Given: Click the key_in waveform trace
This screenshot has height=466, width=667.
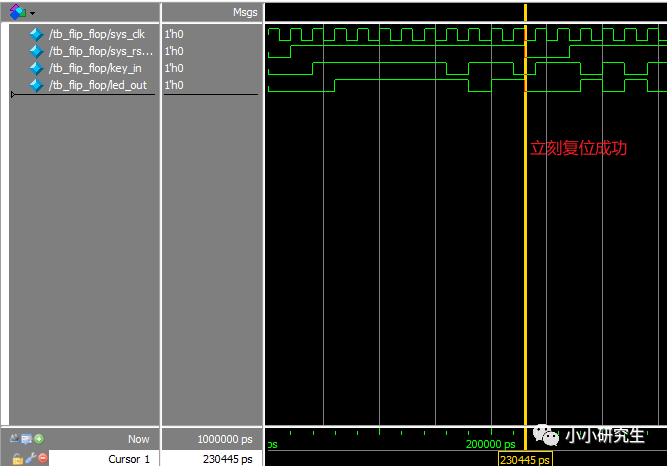Looking at the screenshot, I should point(466,68).
